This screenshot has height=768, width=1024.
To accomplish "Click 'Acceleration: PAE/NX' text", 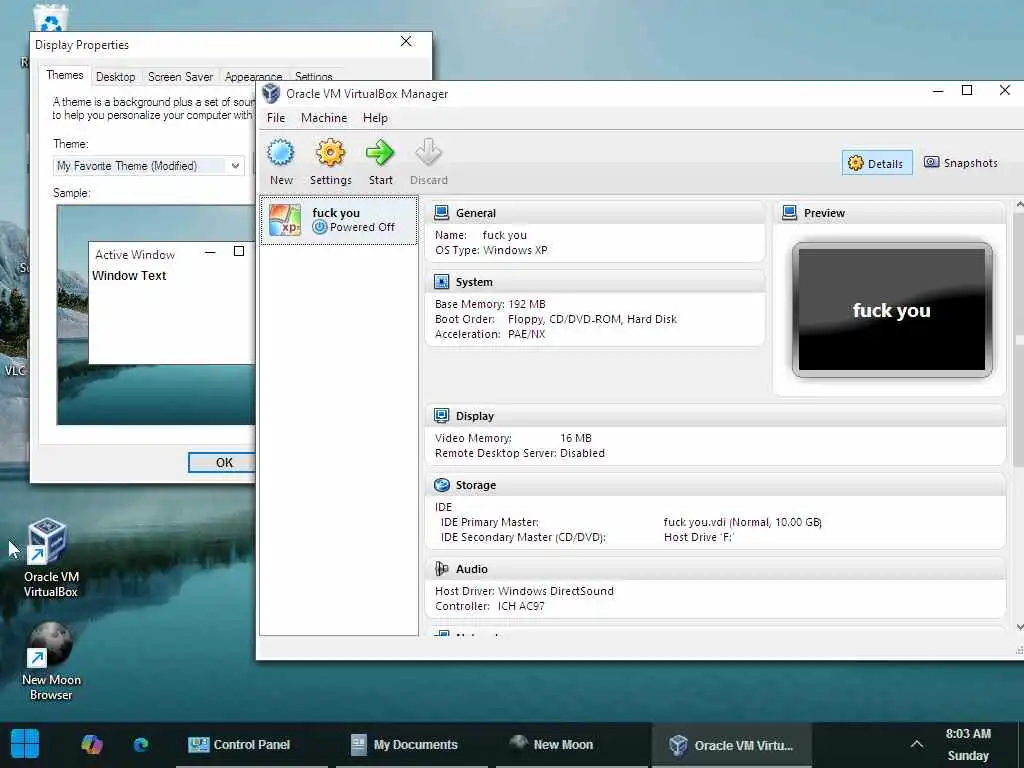I will pyautogui.click(x=490, y=334).
